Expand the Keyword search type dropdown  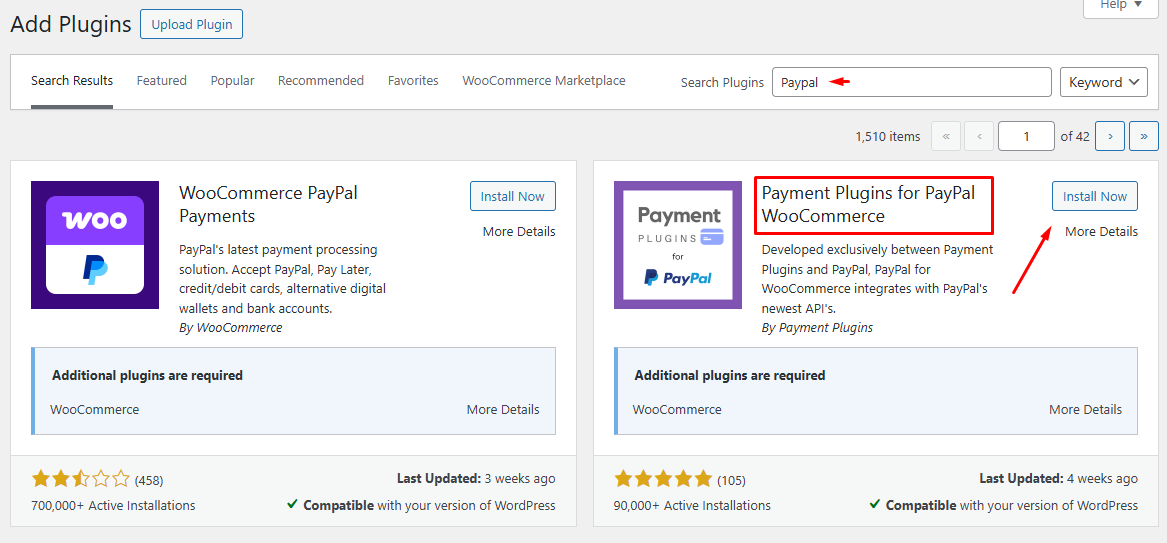pyautogui.click(x=1104, y=82)
